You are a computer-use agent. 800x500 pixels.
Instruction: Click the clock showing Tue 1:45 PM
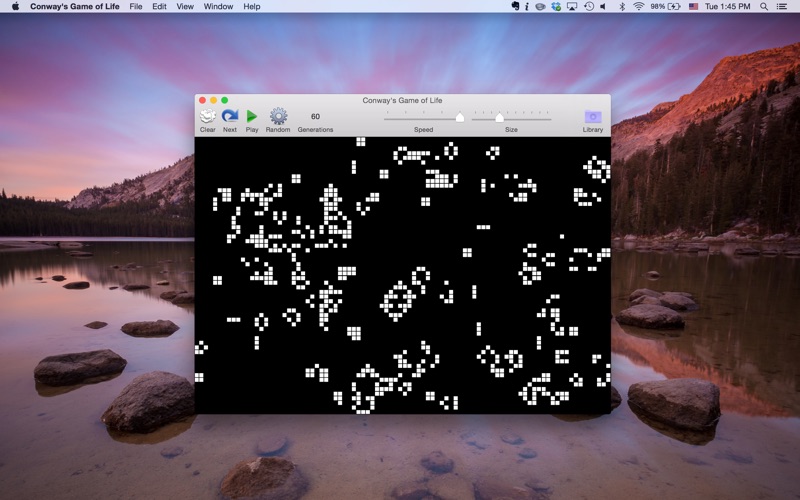728,6
